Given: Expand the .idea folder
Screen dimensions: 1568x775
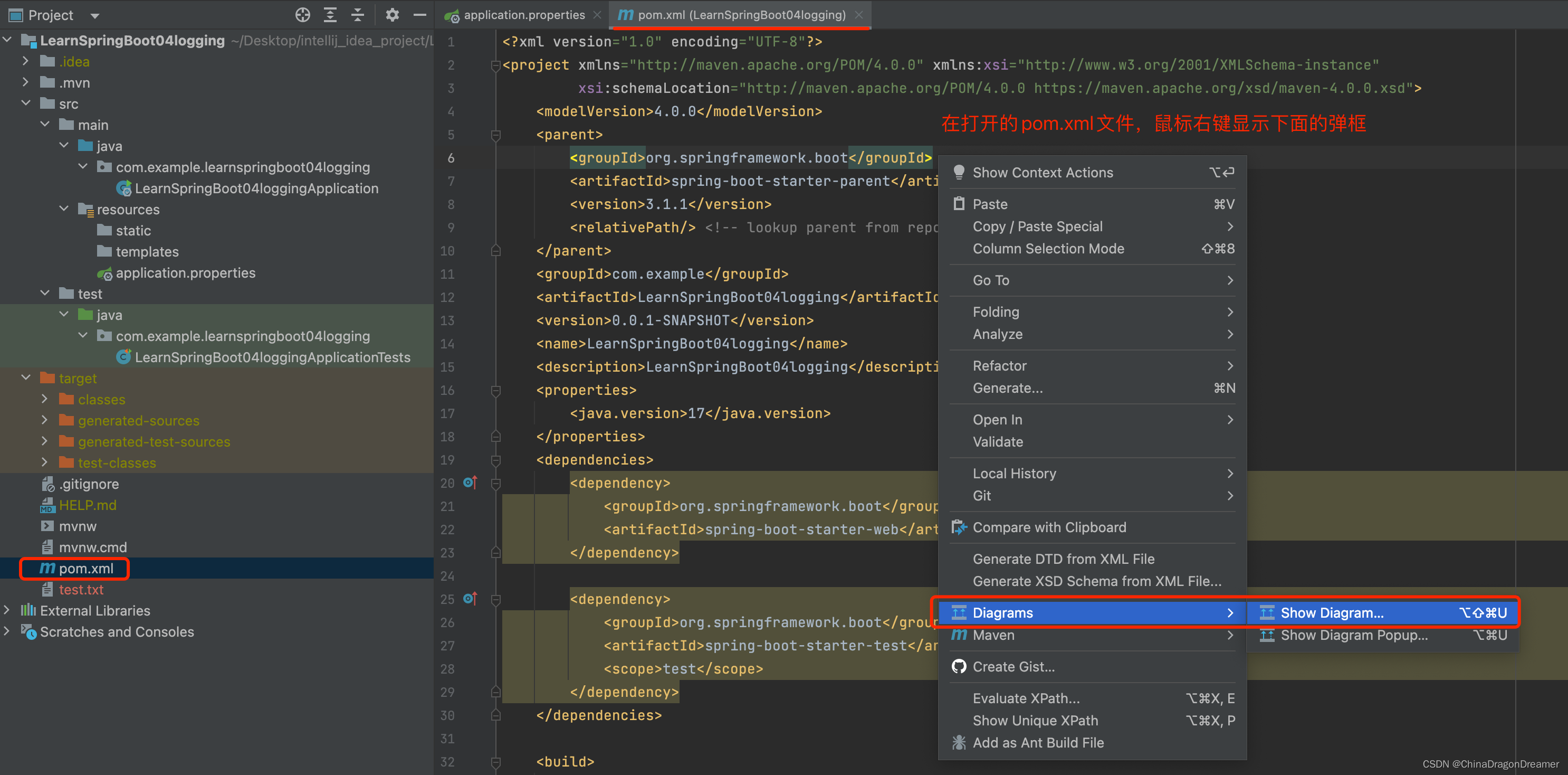Looking at the screenshot, I should click(25, 61).
